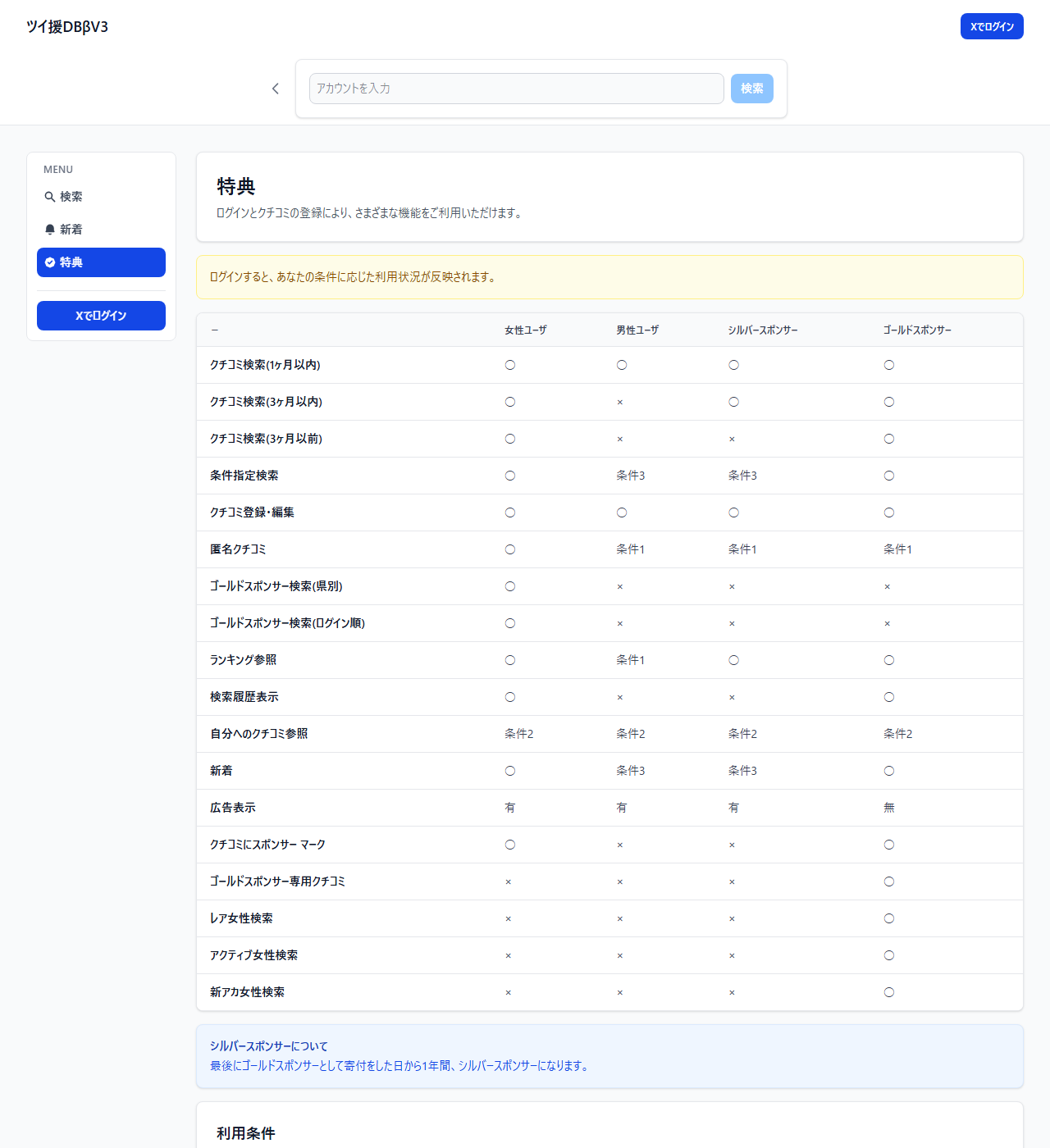Click row label レア女性検索
The width and height of the screenshot is (1050, 1148).
tap(241, 918)
